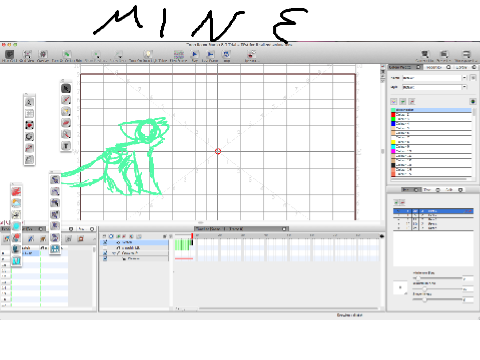Image resolution: width=480 pixels, height=360 pixels.
Task: Select the Text tool marked with T
Action: [x=66, y=146]
